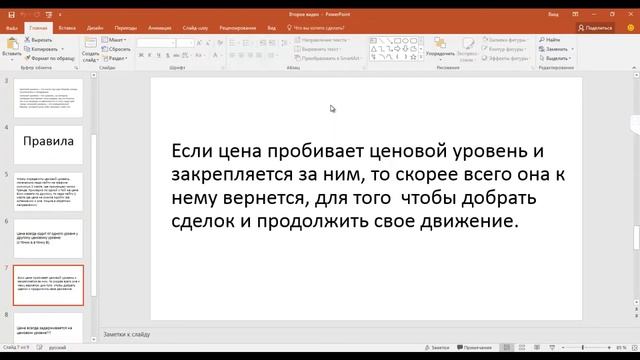Toggle text shadow (S) formatting
This screenshot has height=360, width=640.
[x=168, y=55]
